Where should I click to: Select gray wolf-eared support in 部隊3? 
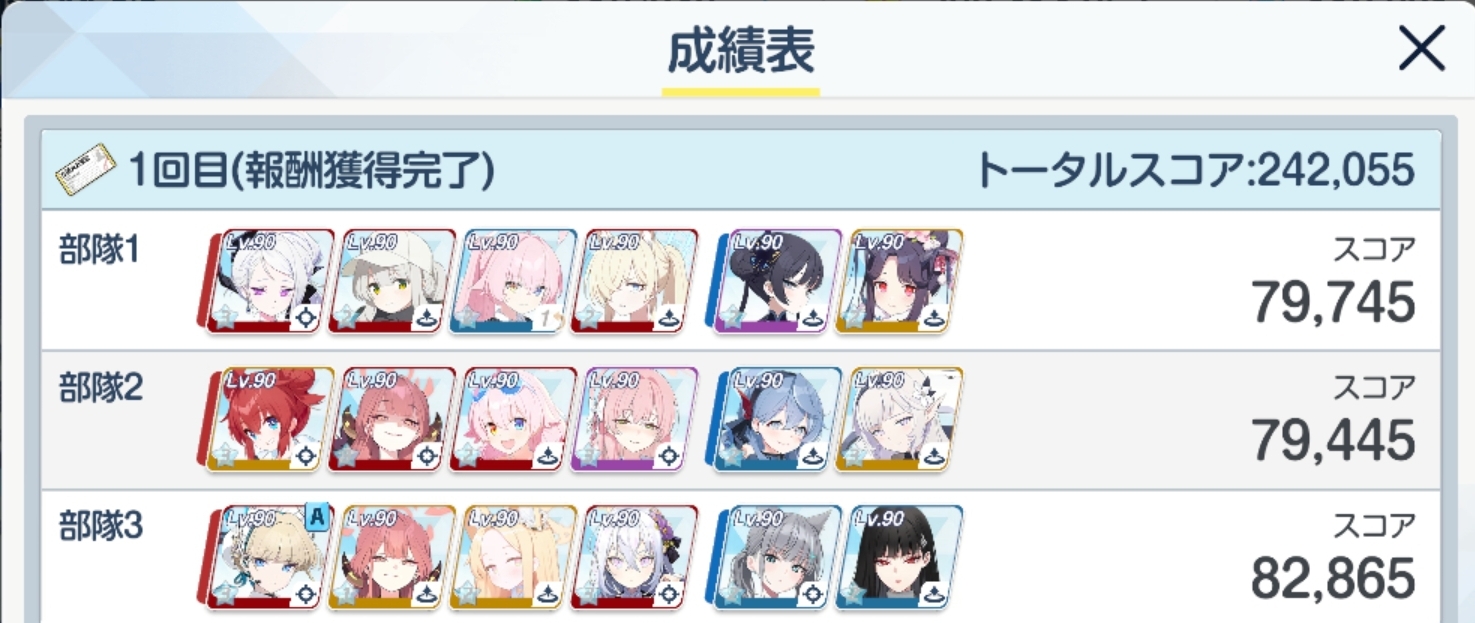779,558
